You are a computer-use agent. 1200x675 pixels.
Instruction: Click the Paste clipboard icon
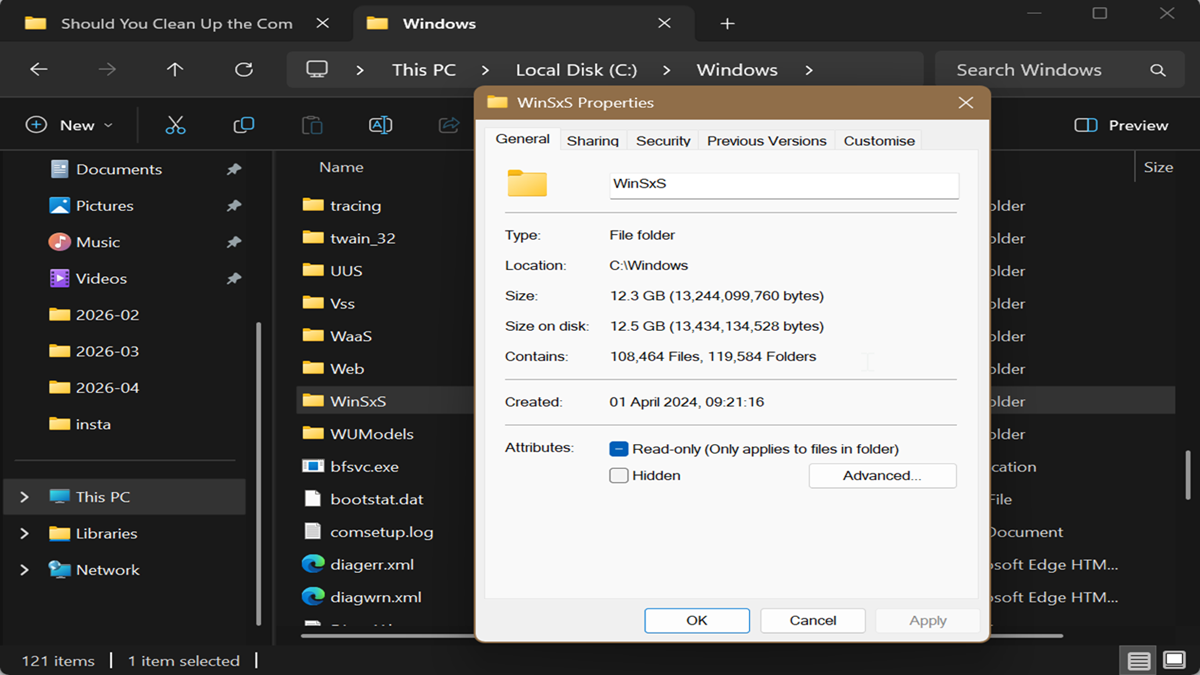pyautogui.click(x=312, y=125)
